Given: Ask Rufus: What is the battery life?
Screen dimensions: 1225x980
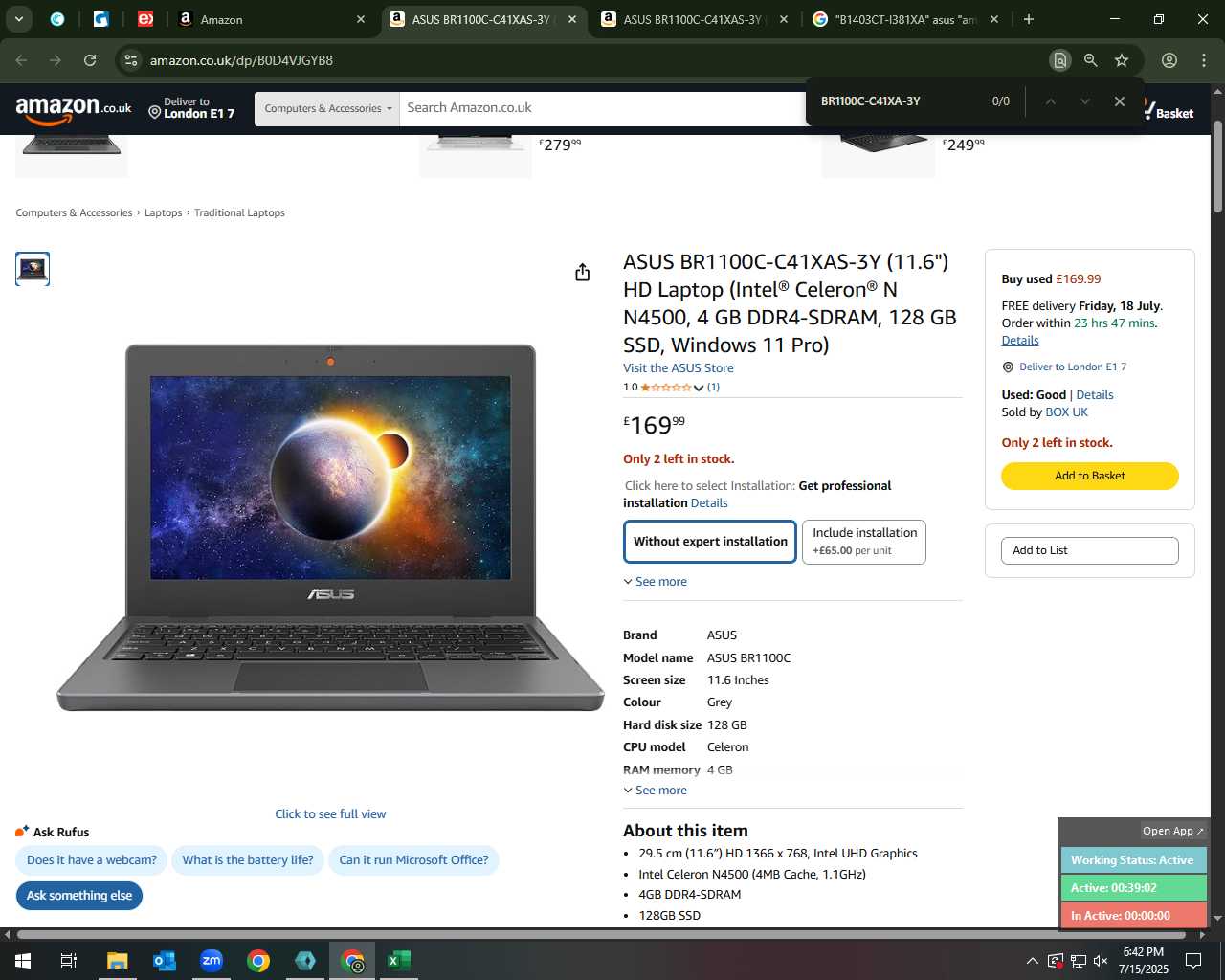Looking at the screenshot, I should (248, 860).
